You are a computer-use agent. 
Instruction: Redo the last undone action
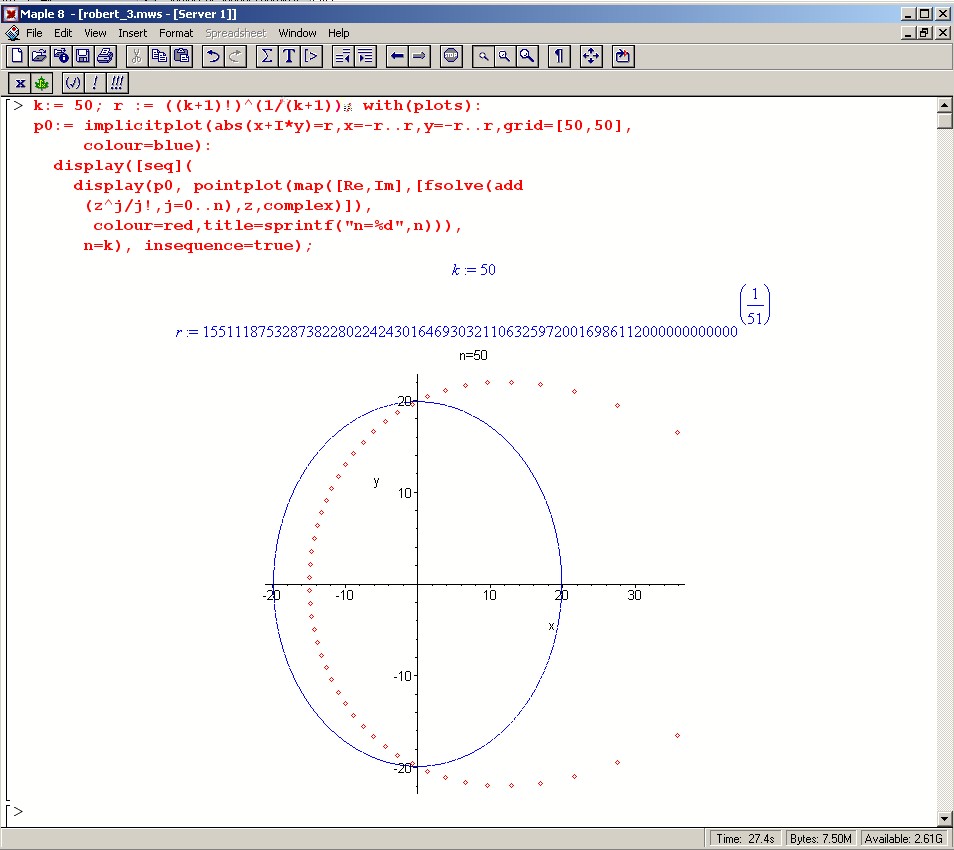[x=235, y=57]
